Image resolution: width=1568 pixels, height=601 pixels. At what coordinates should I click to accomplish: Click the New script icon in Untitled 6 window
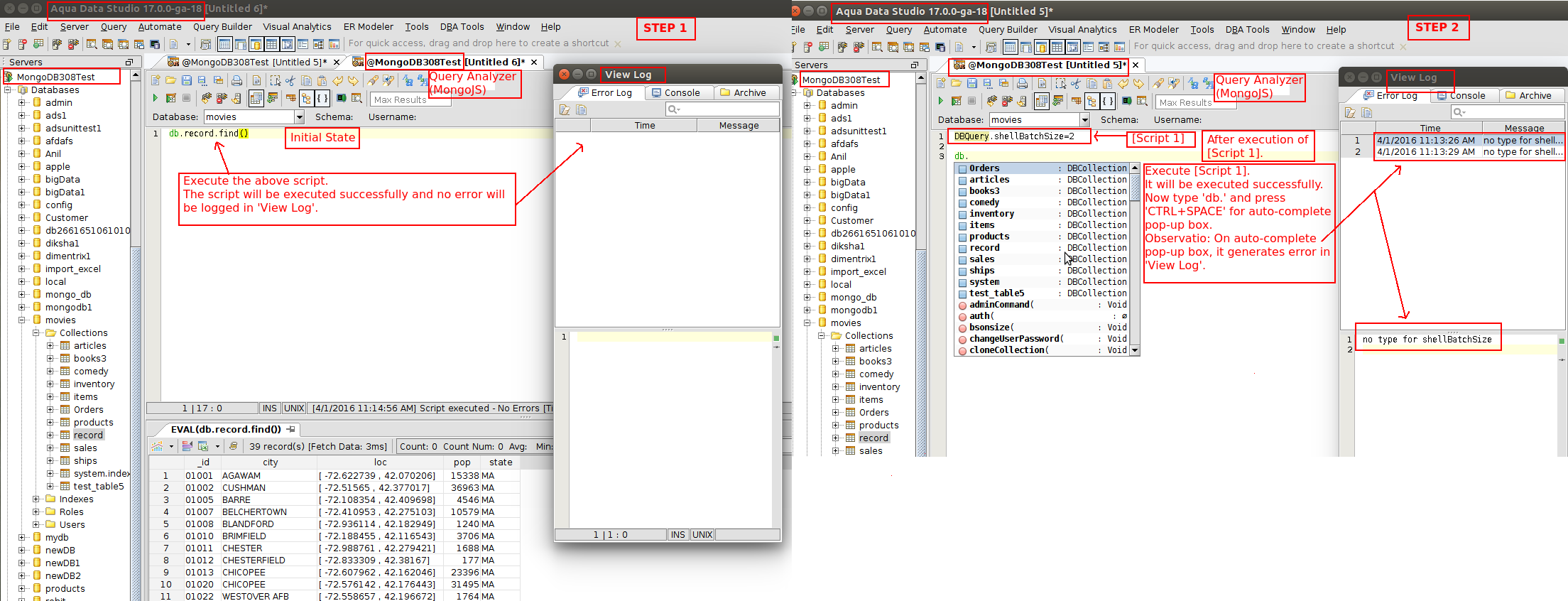click(x=156, y=80)
